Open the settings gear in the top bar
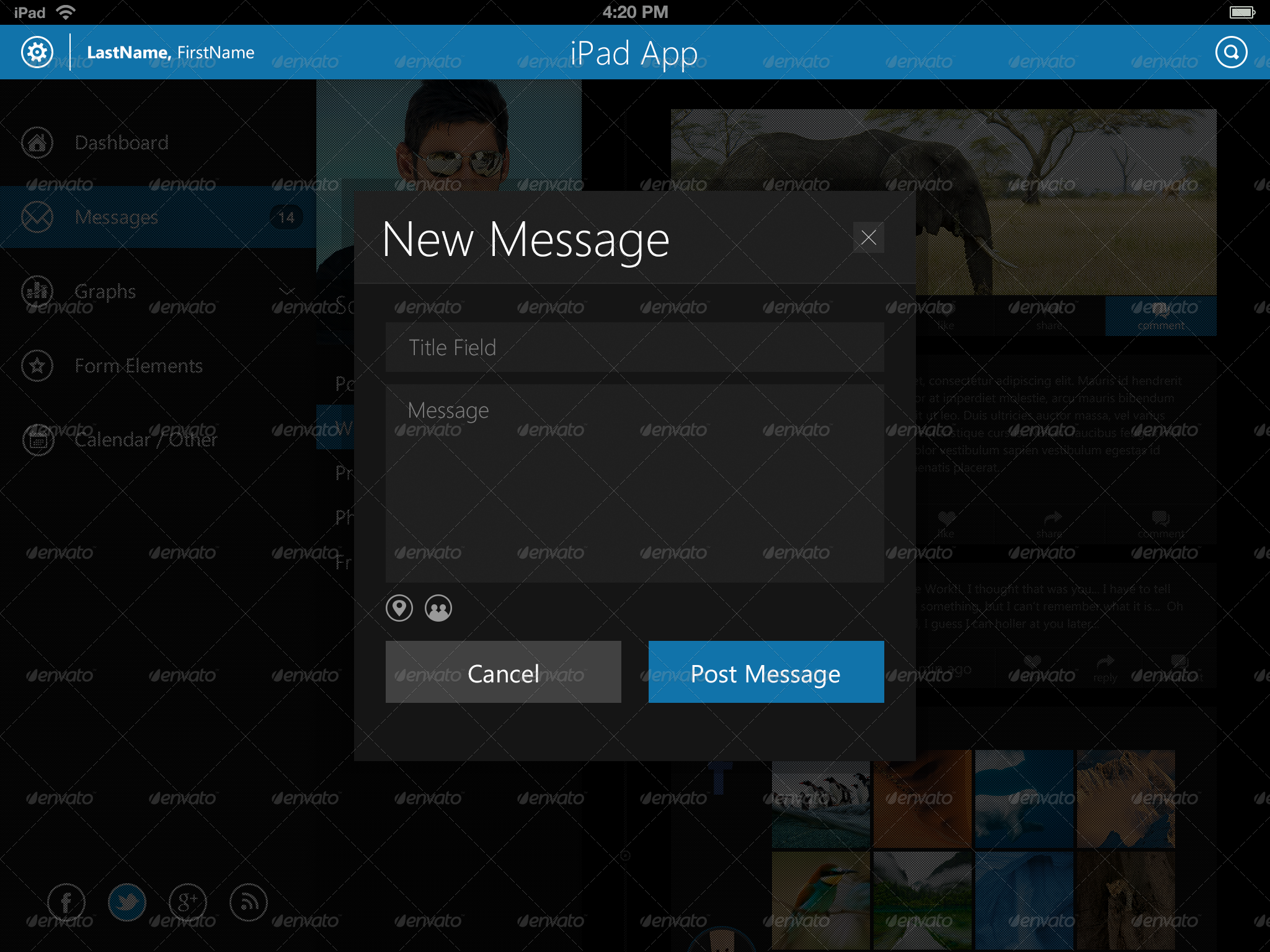 click(x=37, y=52)
